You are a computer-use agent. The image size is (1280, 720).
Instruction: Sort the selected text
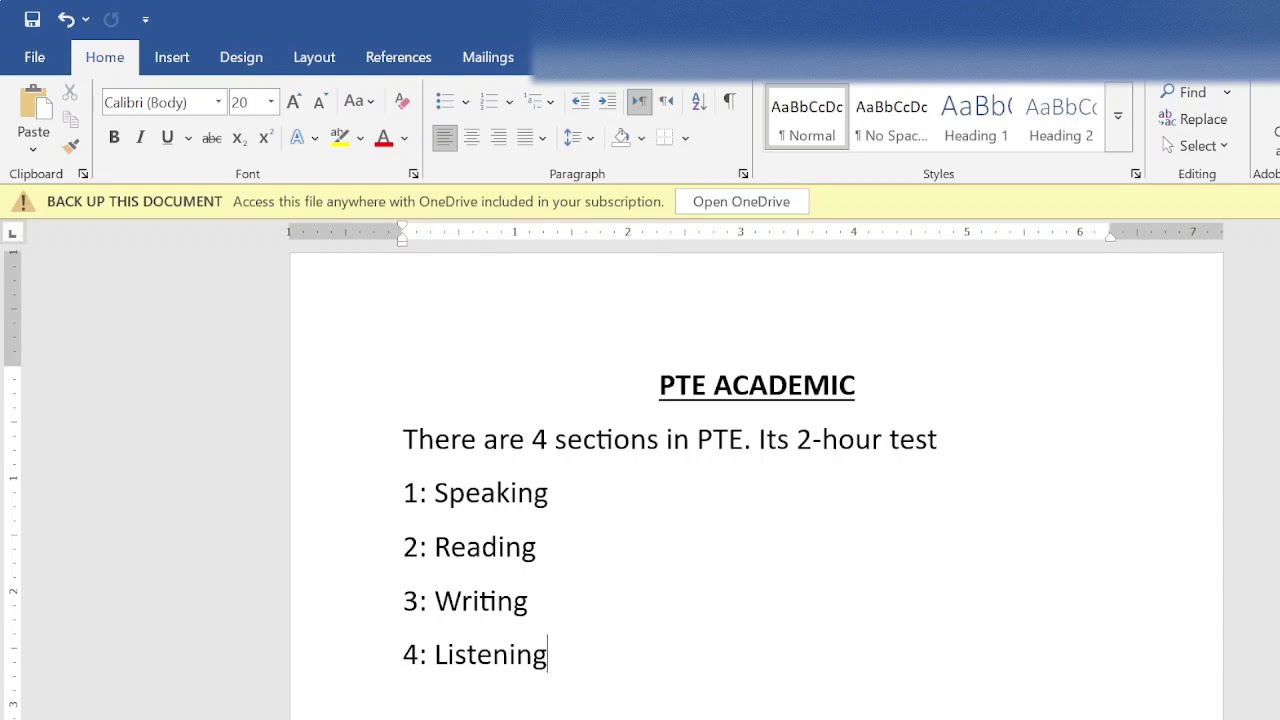click(x=699, y=102)
